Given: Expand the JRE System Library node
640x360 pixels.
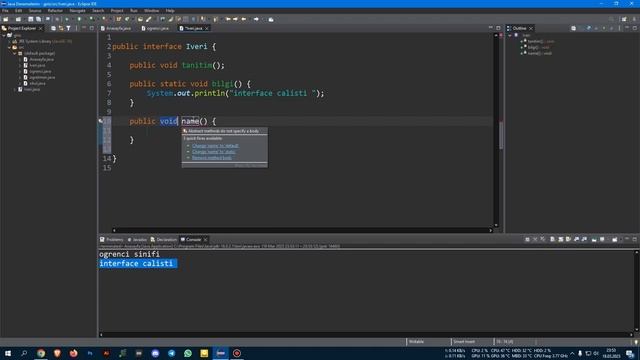Looking at the screenshot, I should point(9,41).
